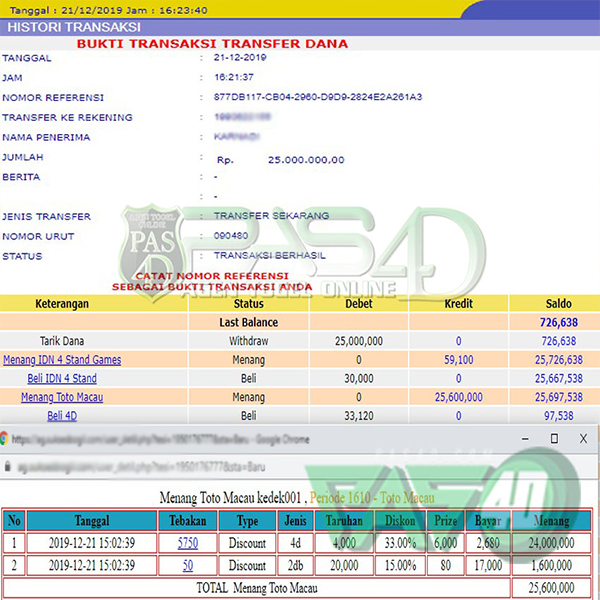Click Last Balance value 726,638

pos(559,323)
